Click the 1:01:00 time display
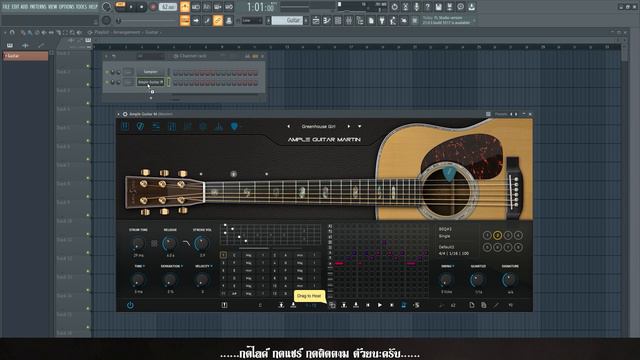Image resolution: width=640 pixels, height=360 pixels. (x=260, y=7)
